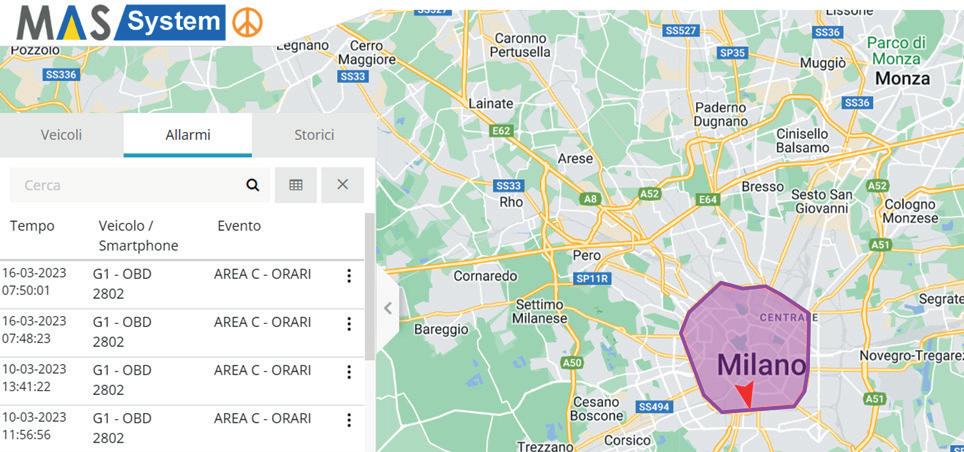Open menu for 16-03-2023 07:48:23 alarm
The width and height of the screenshot is (964, 452).
click(349, 324)
